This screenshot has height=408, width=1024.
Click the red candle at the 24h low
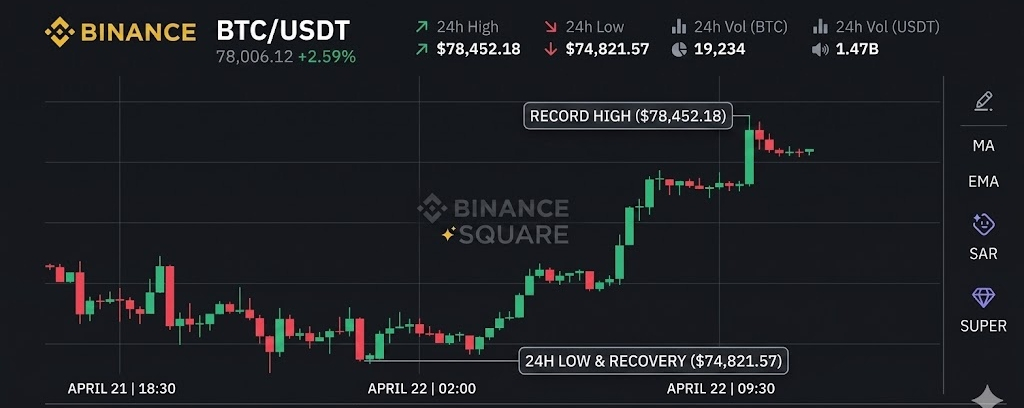(x=359, y=339)
